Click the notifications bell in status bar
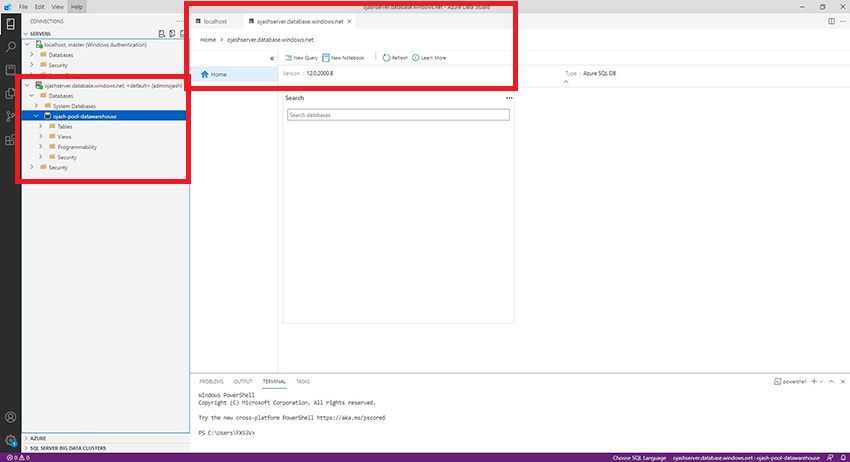 [843, 458]
